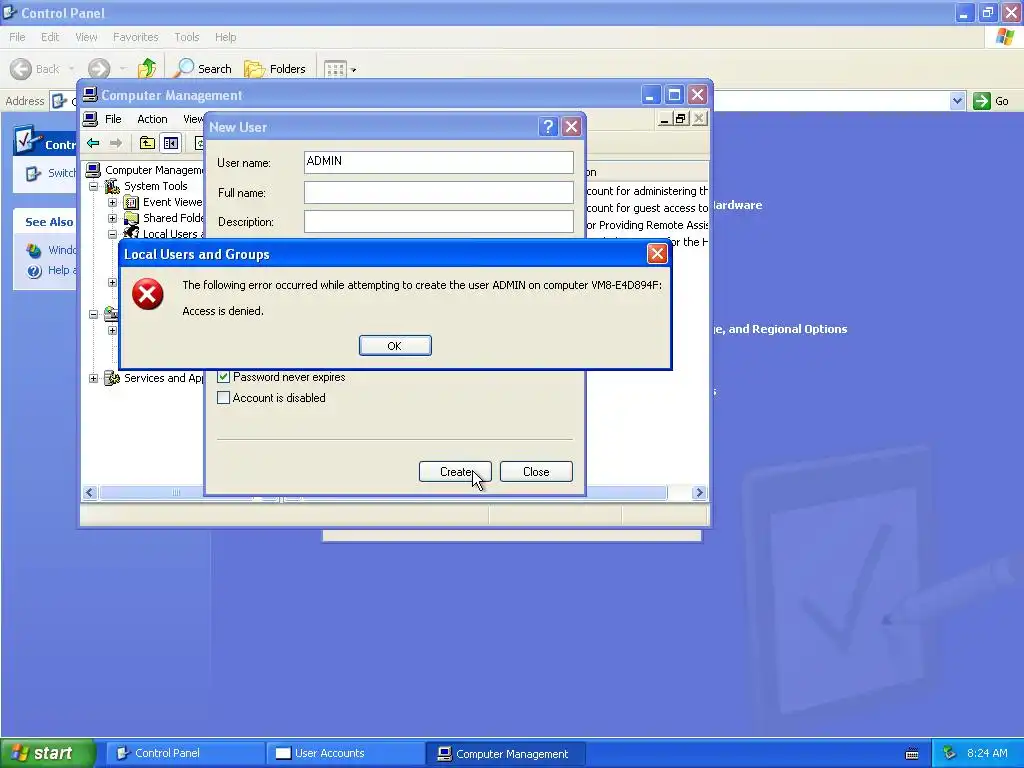Viewport: 1024px width, 768px height.
Task: Click the network icon in system tray
Action: tap(950, 753)
